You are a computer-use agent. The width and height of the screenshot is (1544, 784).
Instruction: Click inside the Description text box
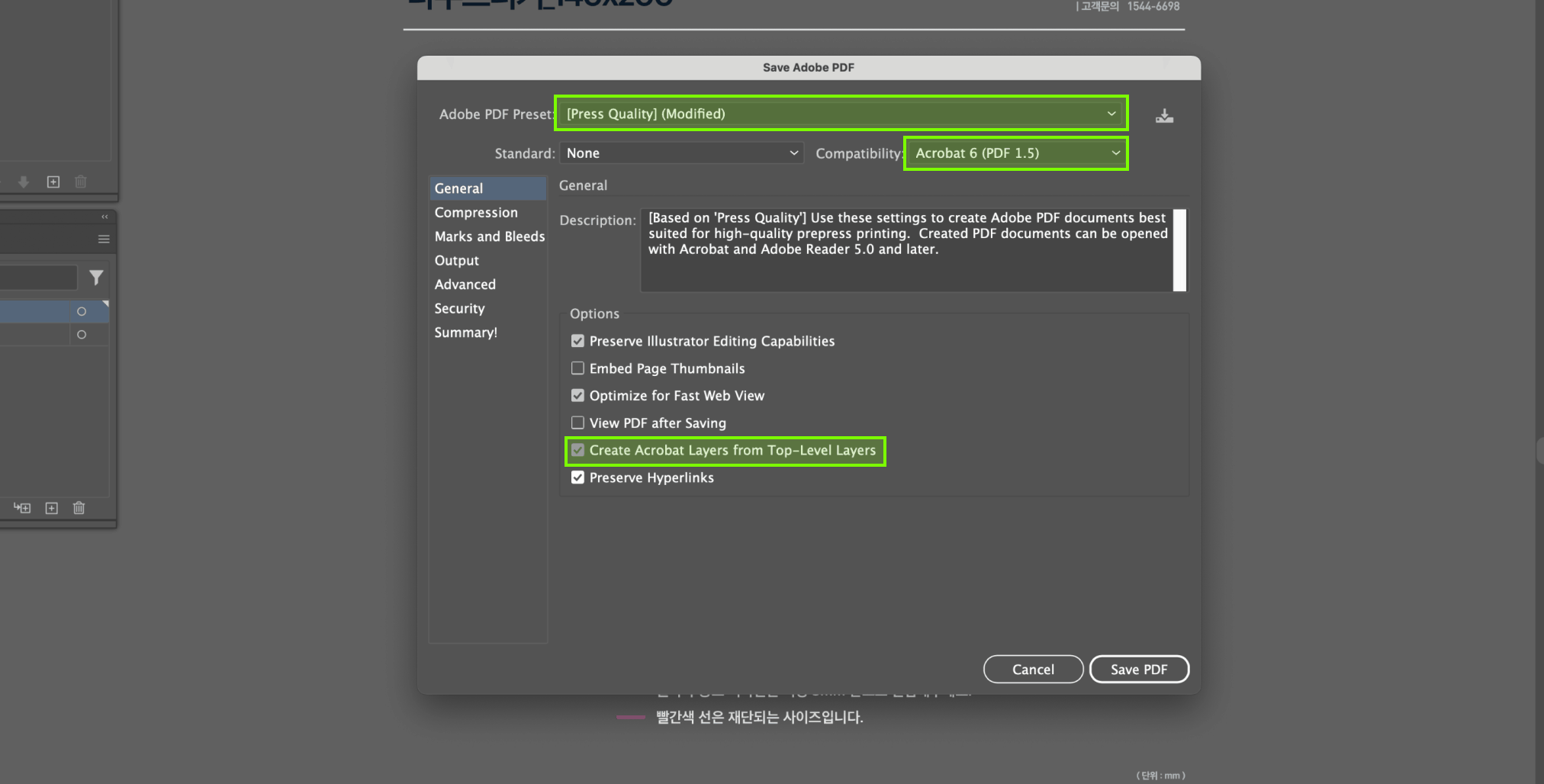[x=906, y=250]
